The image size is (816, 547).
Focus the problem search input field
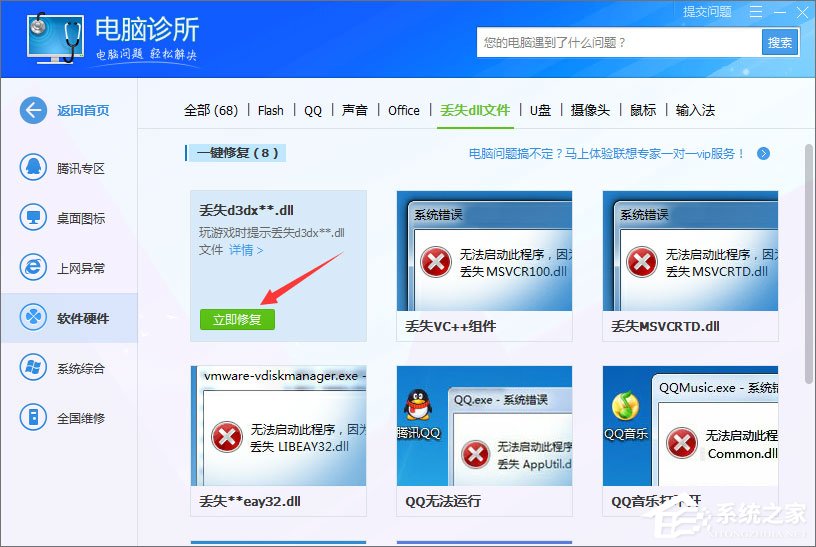click(x=618, y=42)
